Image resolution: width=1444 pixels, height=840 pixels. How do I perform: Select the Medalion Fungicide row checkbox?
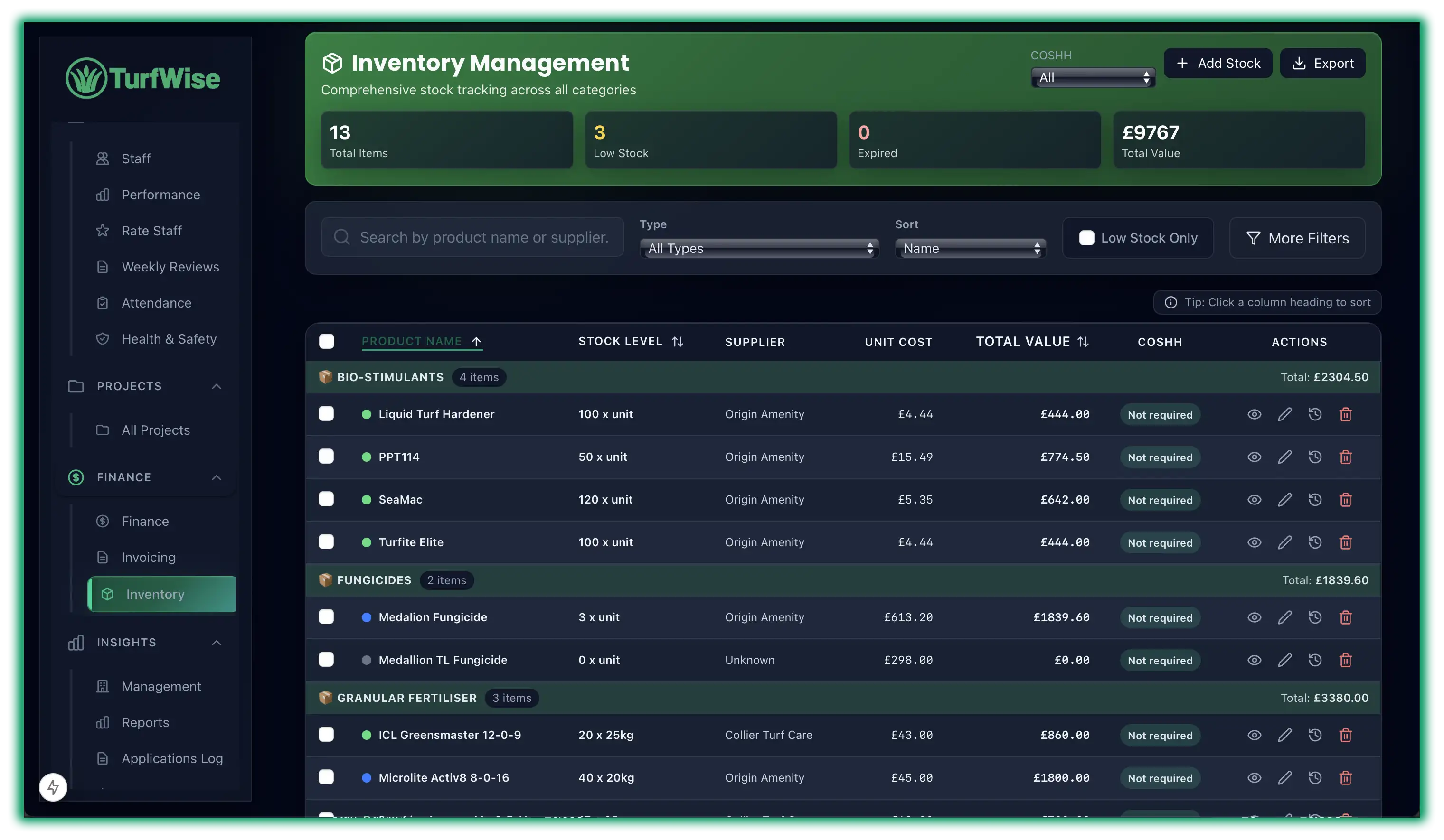point(327,616)
